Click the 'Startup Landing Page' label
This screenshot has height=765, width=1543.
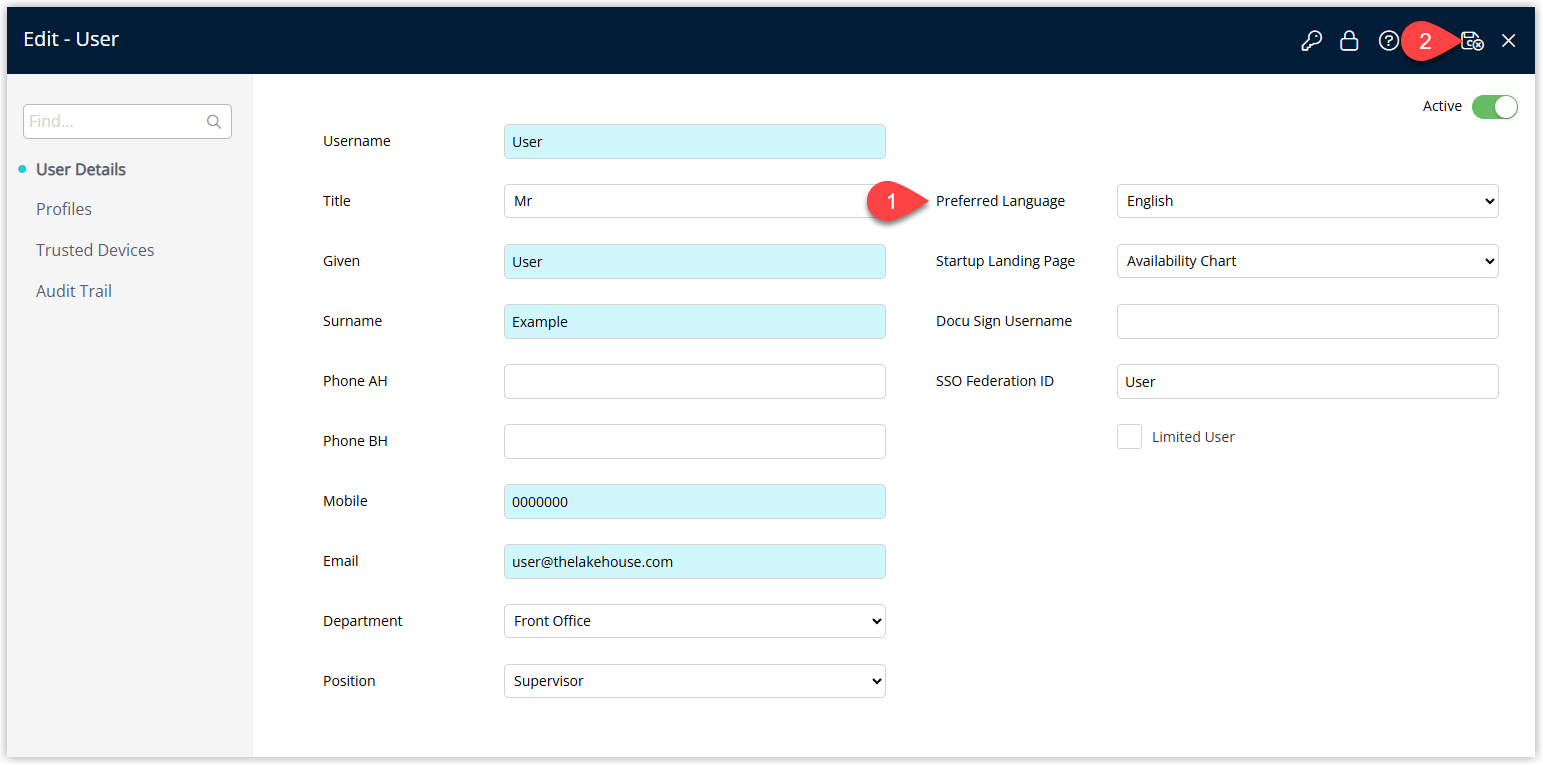(1005, 261)
